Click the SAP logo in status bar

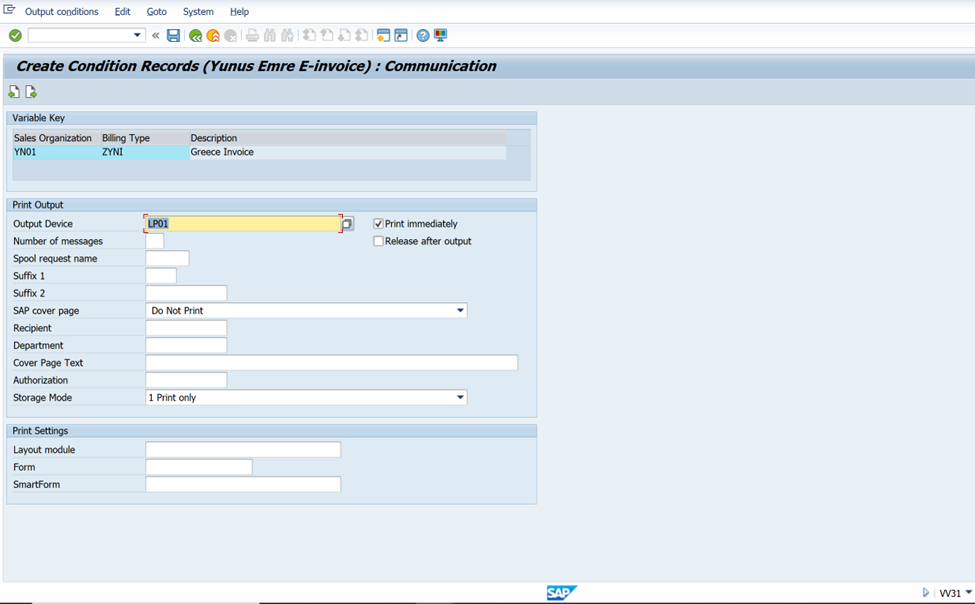561,593
